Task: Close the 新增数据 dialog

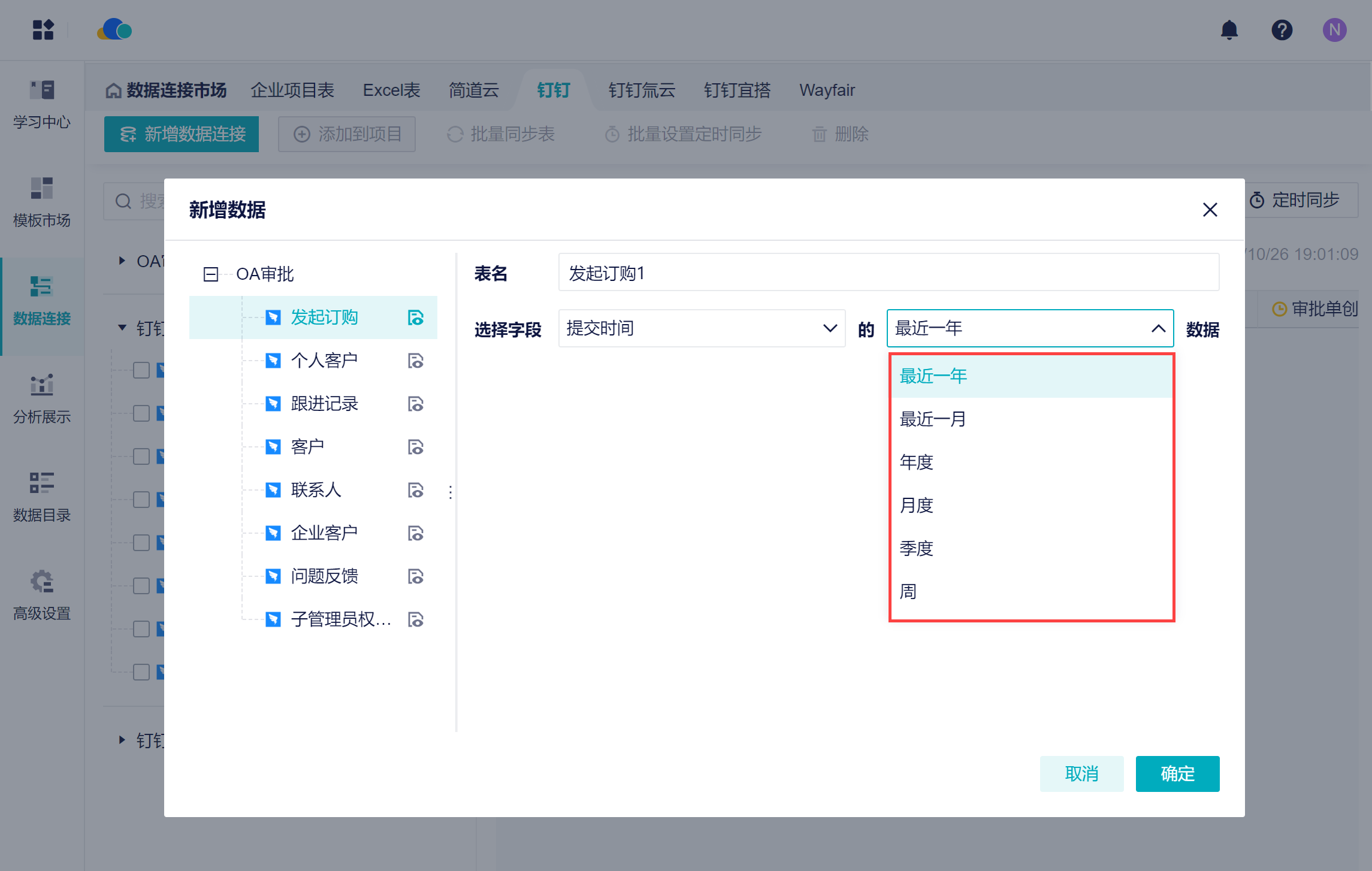Action: point(1210,210)
